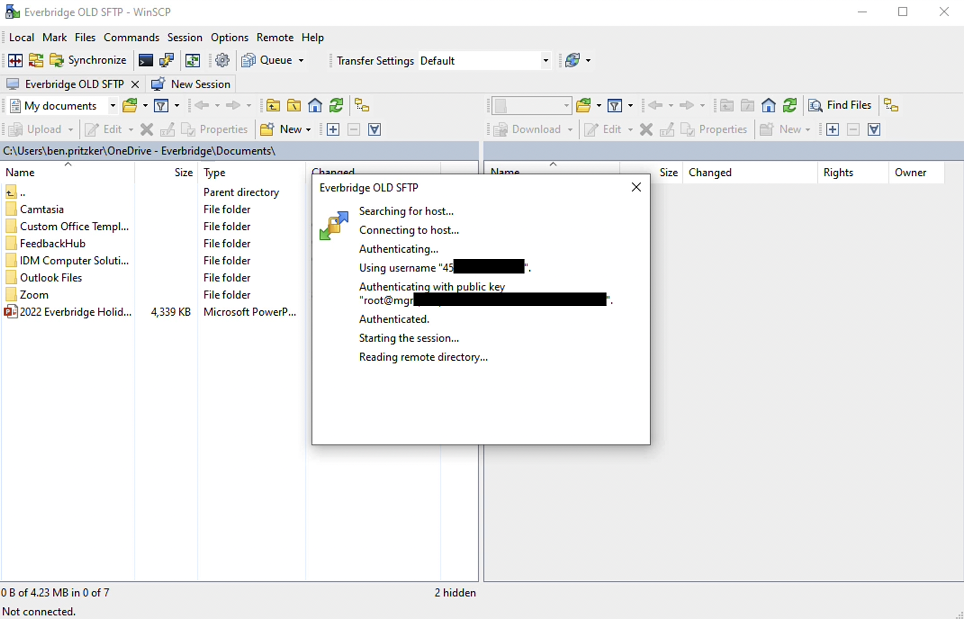The image size is (964, 619).
Task: Click remote panel home directory icon
Action: [x=769, y=106]
